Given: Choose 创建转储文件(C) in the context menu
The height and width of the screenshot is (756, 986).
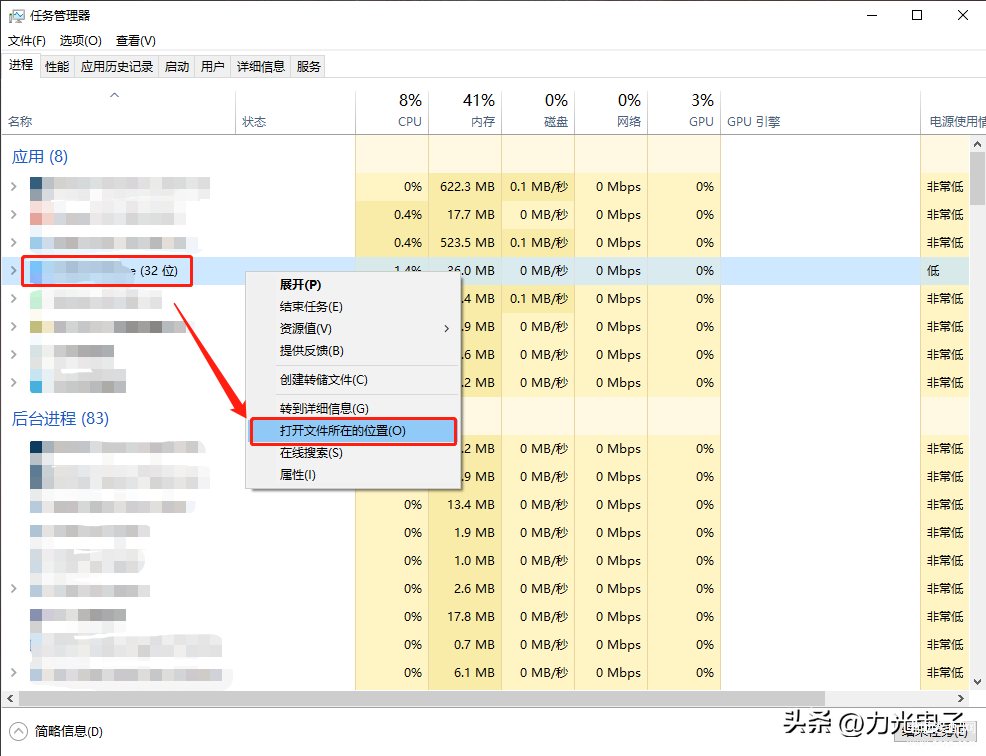Looking at the screenshot, I should click(353, 380).
